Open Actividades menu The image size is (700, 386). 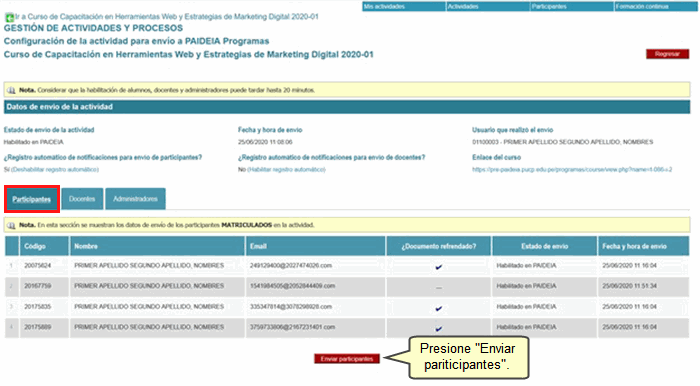tap(488, 7)
